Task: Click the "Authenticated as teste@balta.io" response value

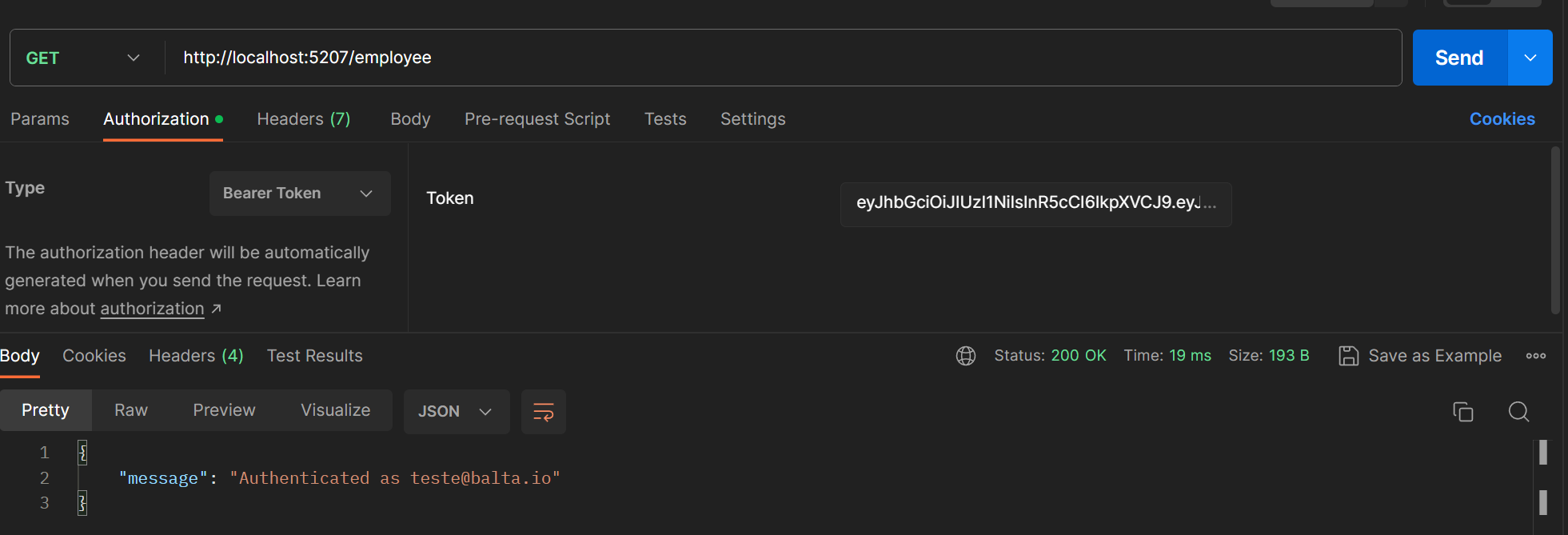Action: [395, 478]
